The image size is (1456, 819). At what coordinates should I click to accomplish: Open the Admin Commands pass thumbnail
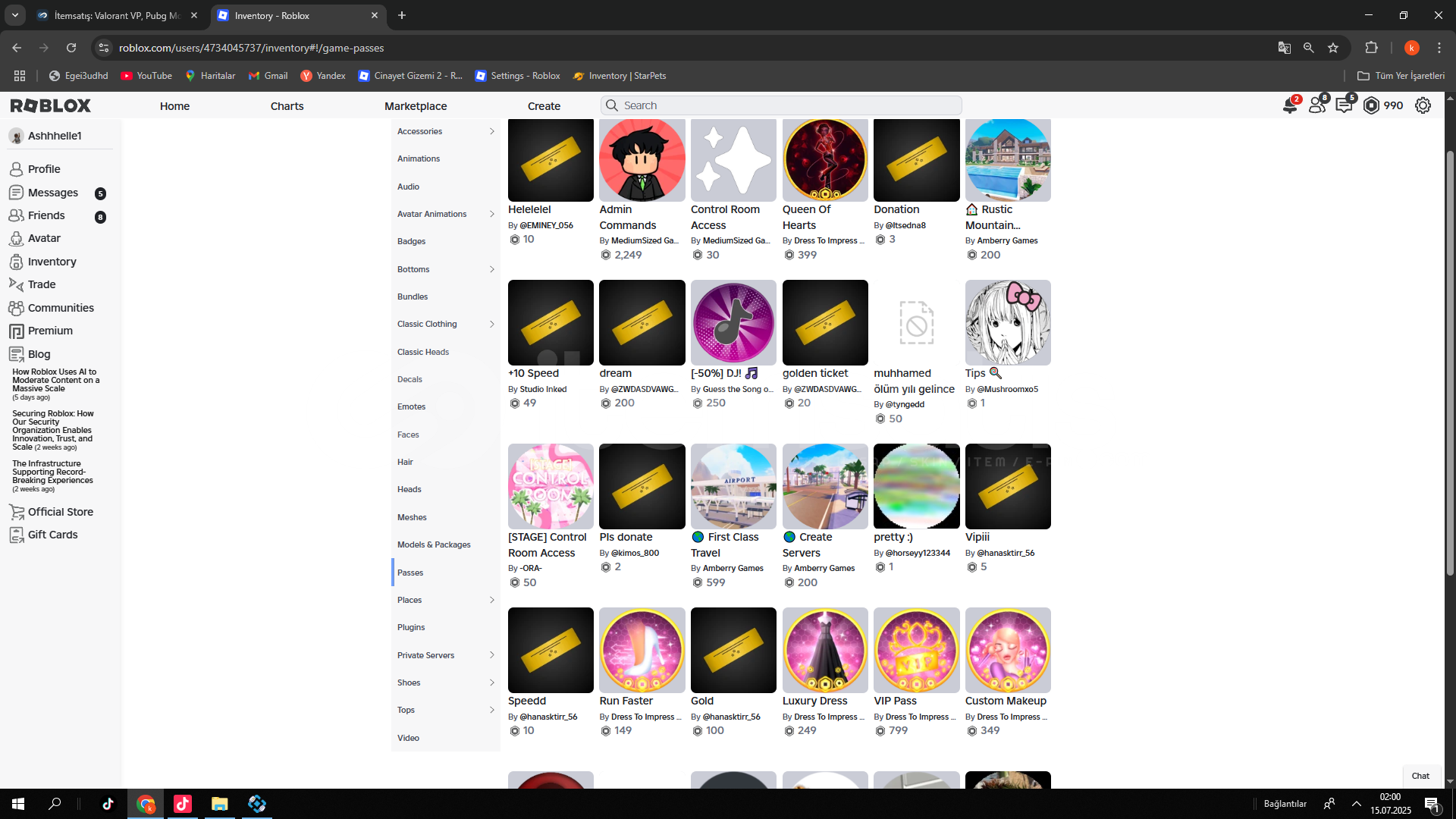[642, 159]
